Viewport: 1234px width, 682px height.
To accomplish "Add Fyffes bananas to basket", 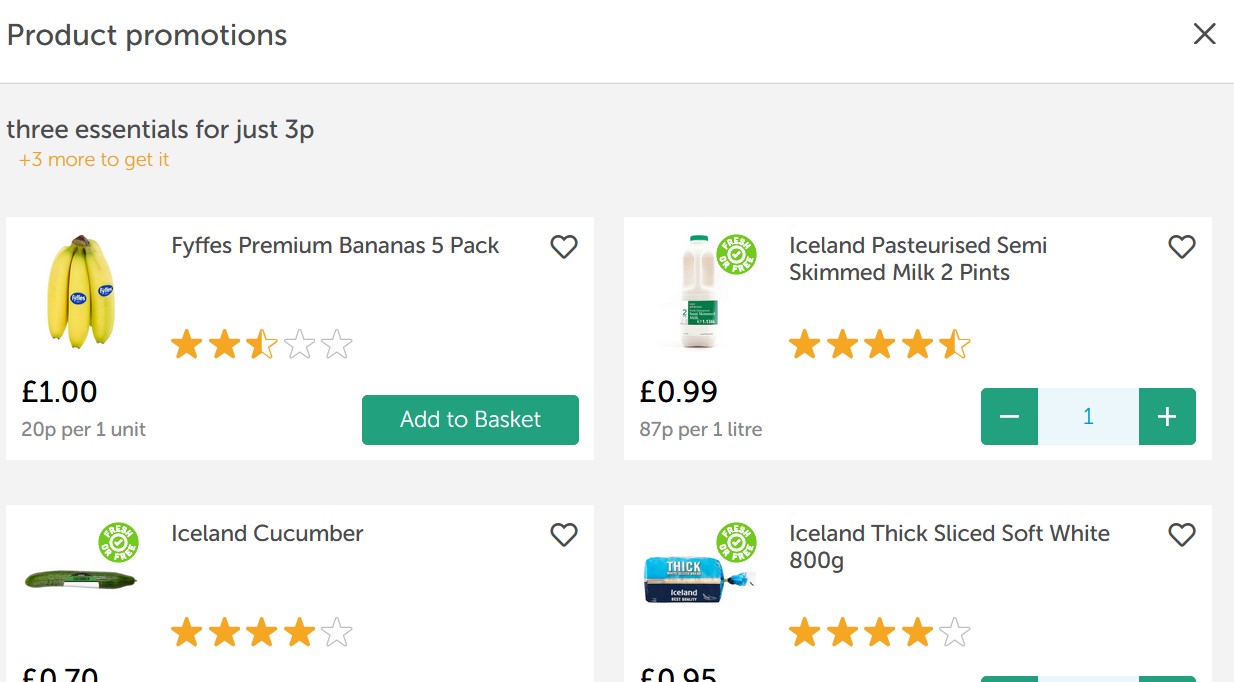I will (470, 420).
